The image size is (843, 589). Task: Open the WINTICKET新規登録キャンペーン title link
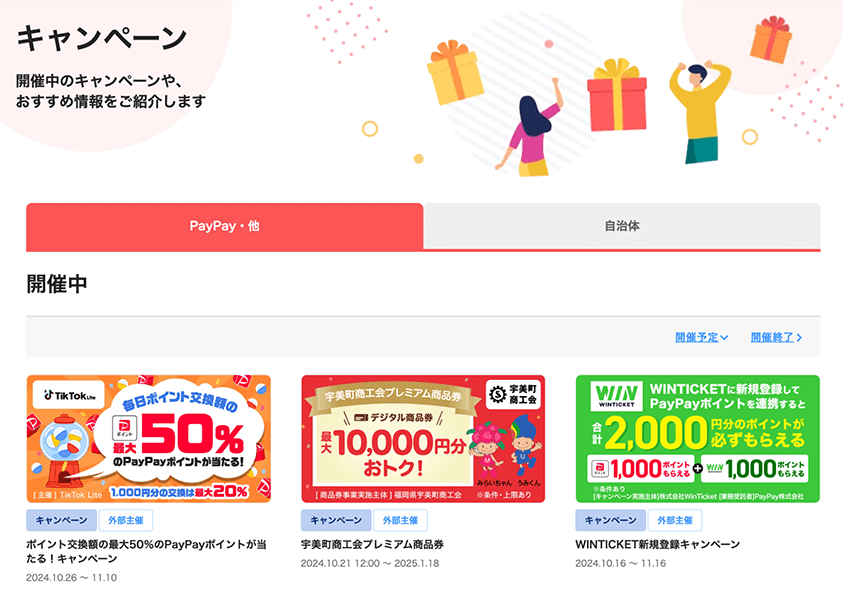coord(658,544)
